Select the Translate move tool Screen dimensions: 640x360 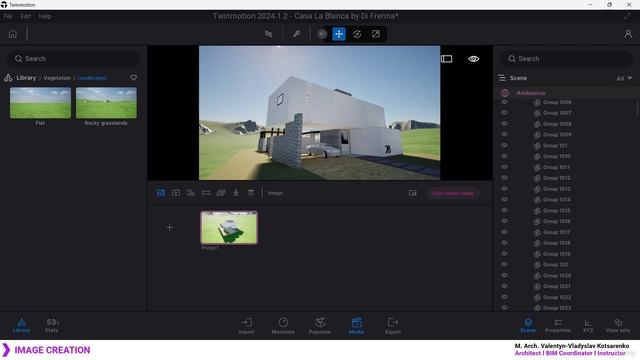point(339,34)
